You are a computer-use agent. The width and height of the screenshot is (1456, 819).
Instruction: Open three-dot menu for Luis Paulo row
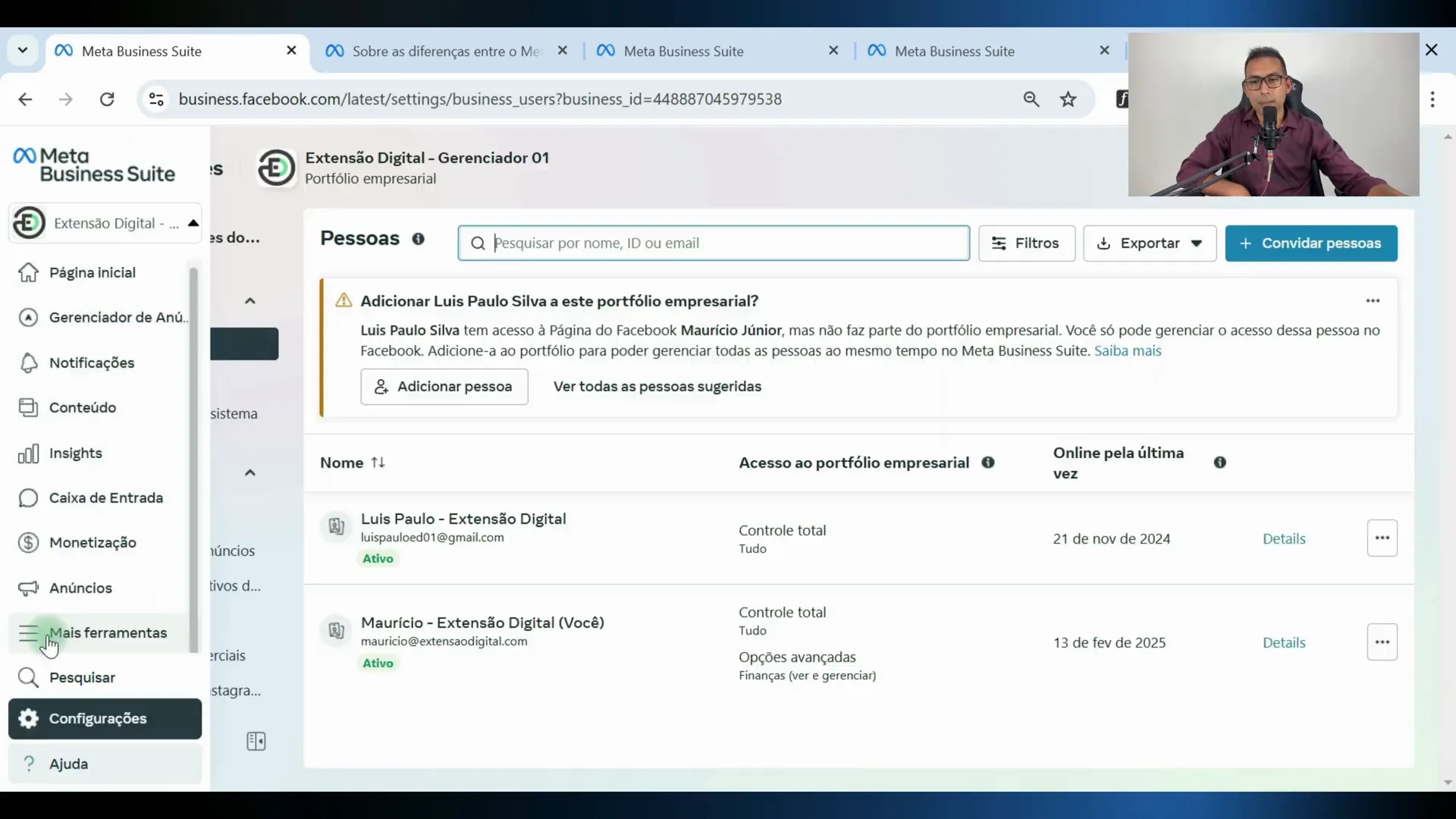point(1382,538)
